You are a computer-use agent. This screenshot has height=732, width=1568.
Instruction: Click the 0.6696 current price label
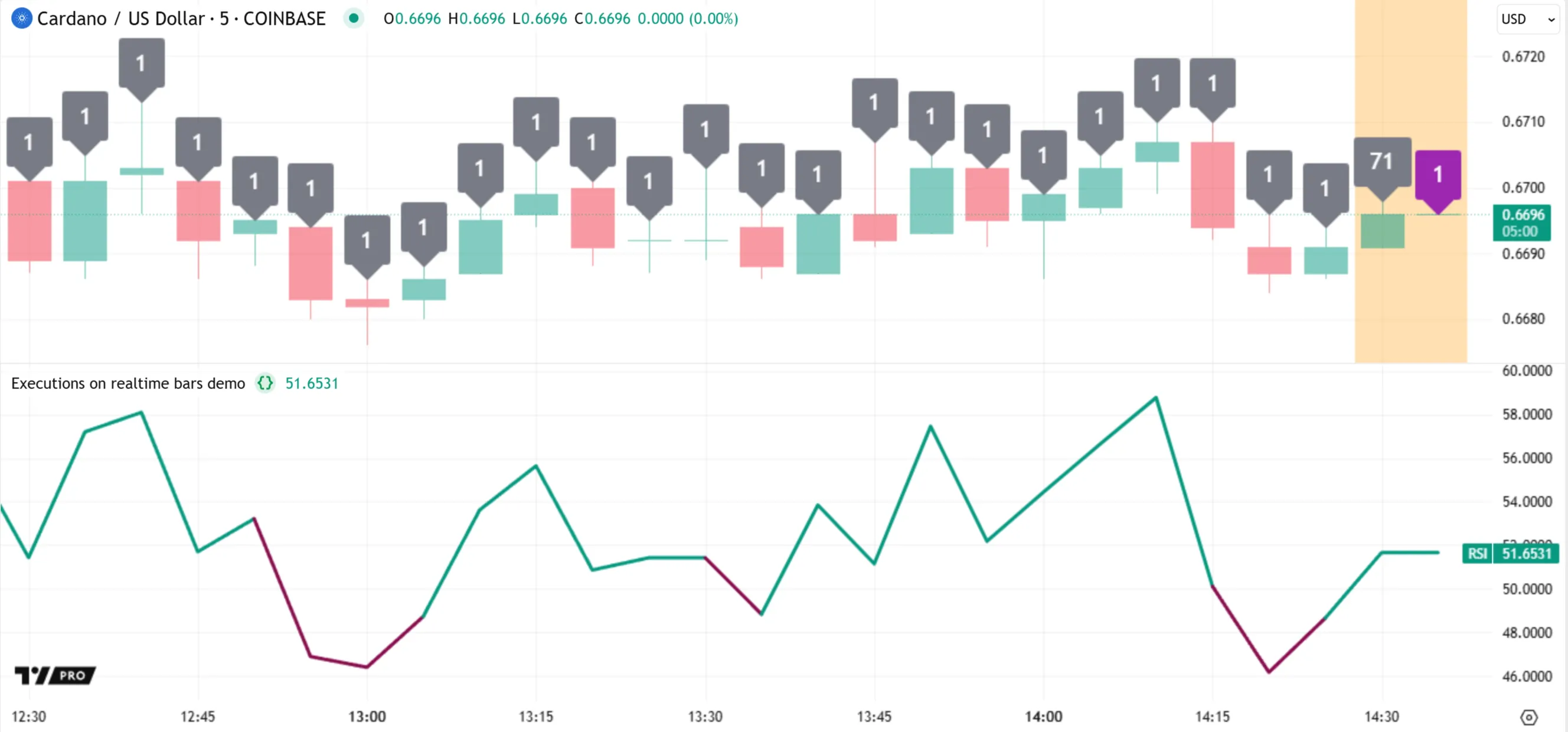tap(1523, 215)
